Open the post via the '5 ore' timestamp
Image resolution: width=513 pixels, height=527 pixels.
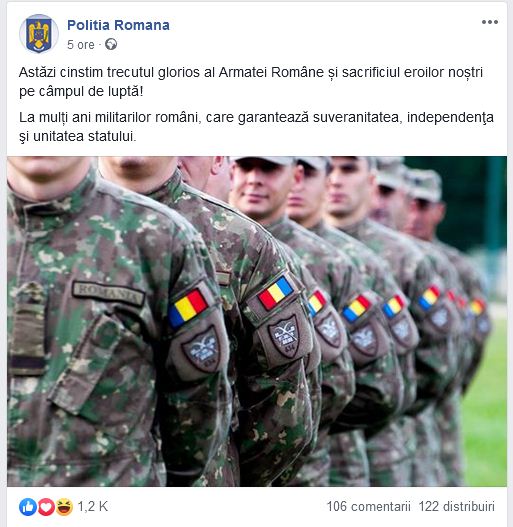[81, 45]
